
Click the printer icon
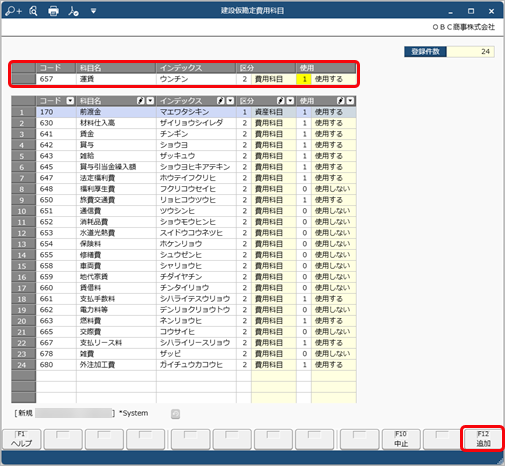tap(53, 11)
